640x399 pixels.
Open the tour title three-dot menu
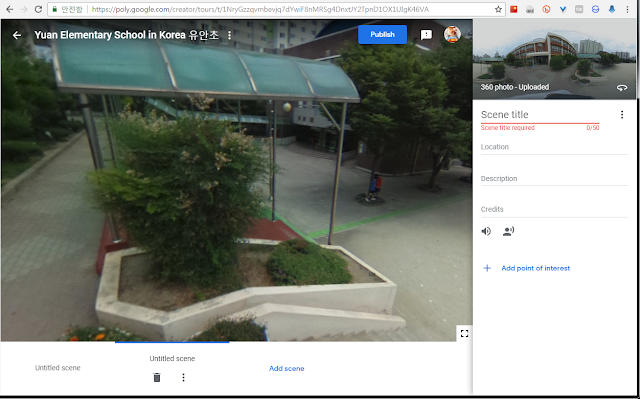pyautogui.click(x=229, y=35)
